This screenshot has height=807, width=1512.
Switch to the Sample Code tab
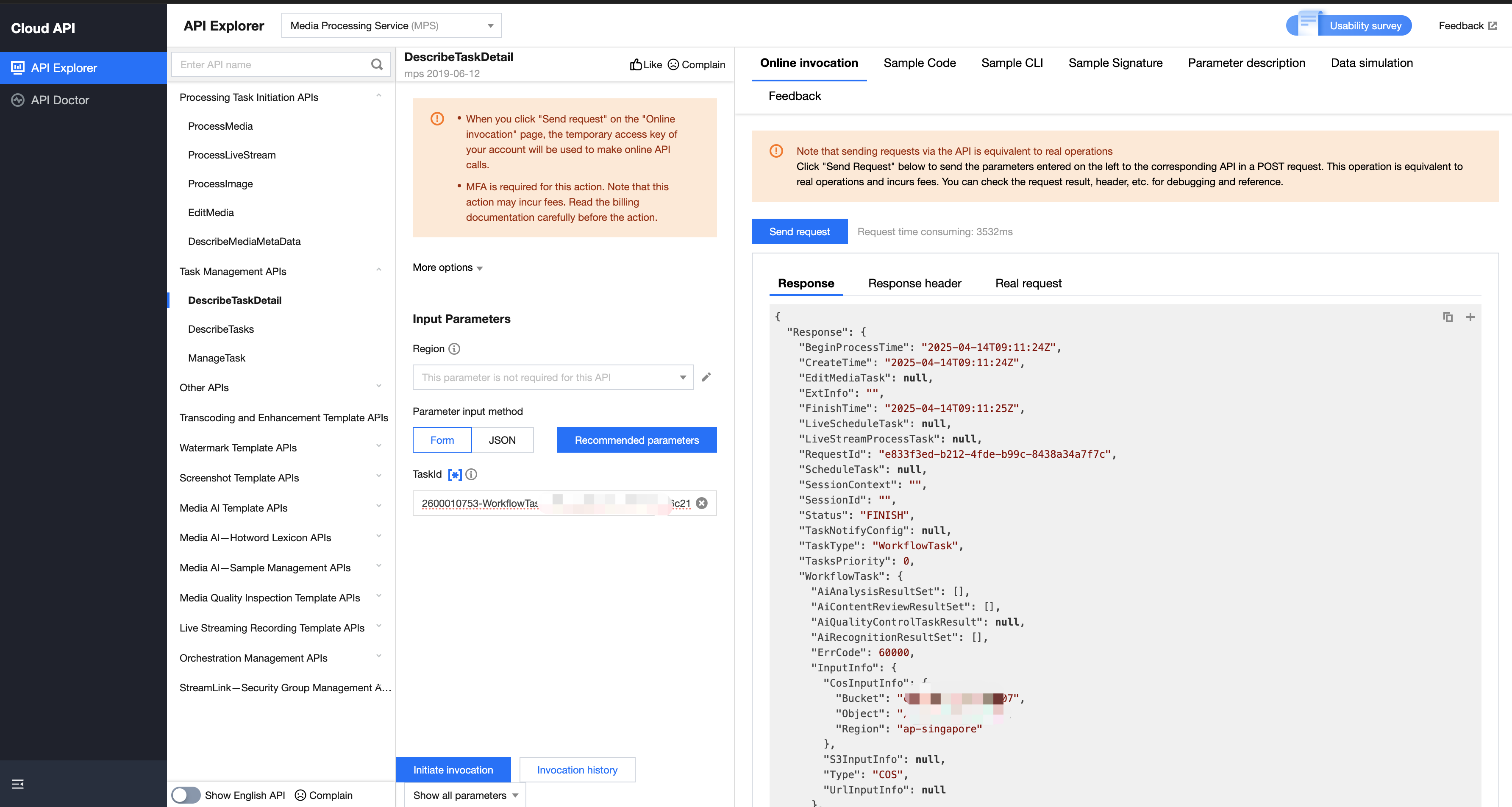click(919, 63)
